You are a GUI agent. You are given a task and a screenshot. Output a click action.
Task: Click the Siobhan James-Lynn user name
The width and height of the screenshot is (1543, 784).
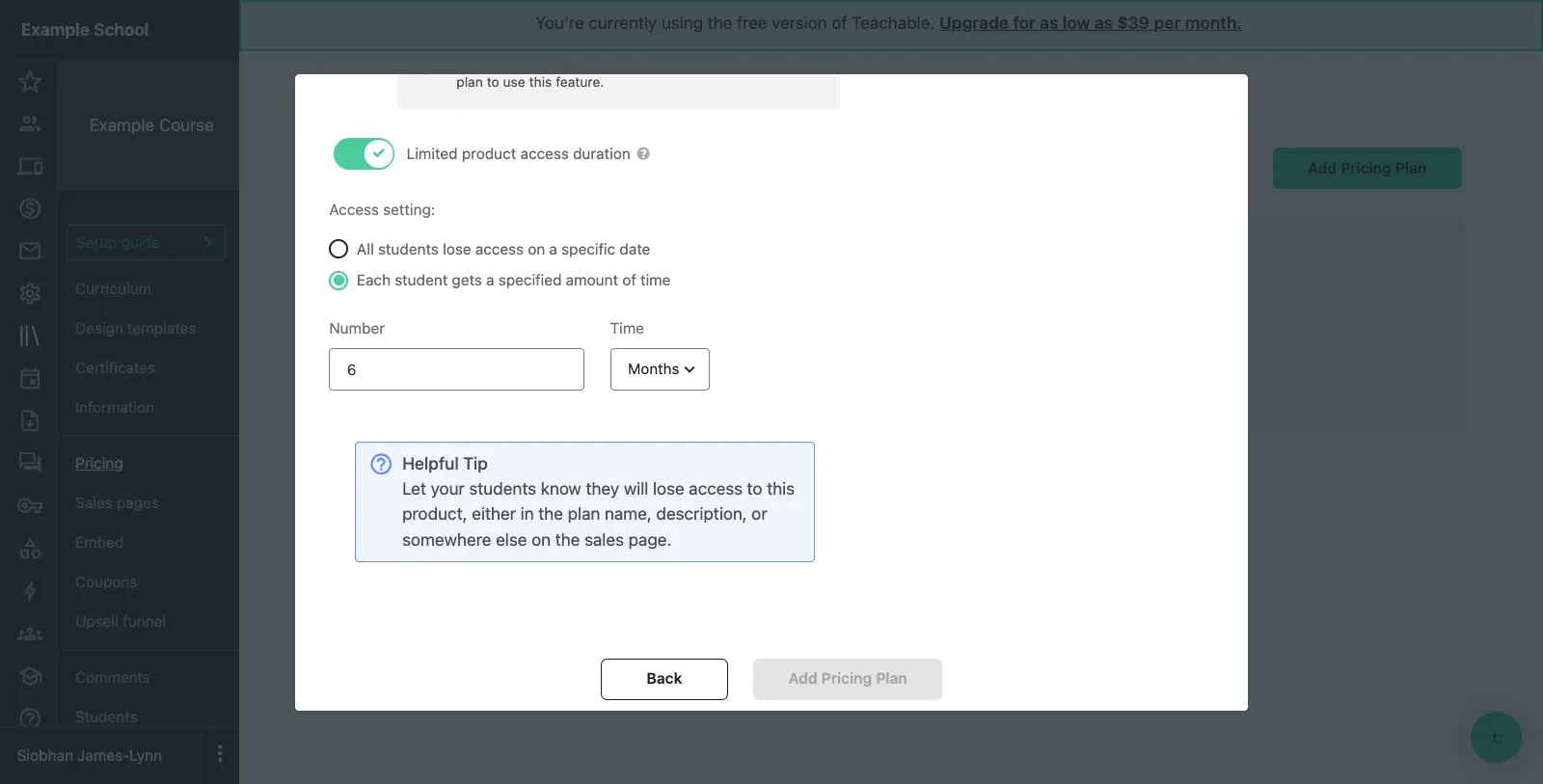pos(89,756)
